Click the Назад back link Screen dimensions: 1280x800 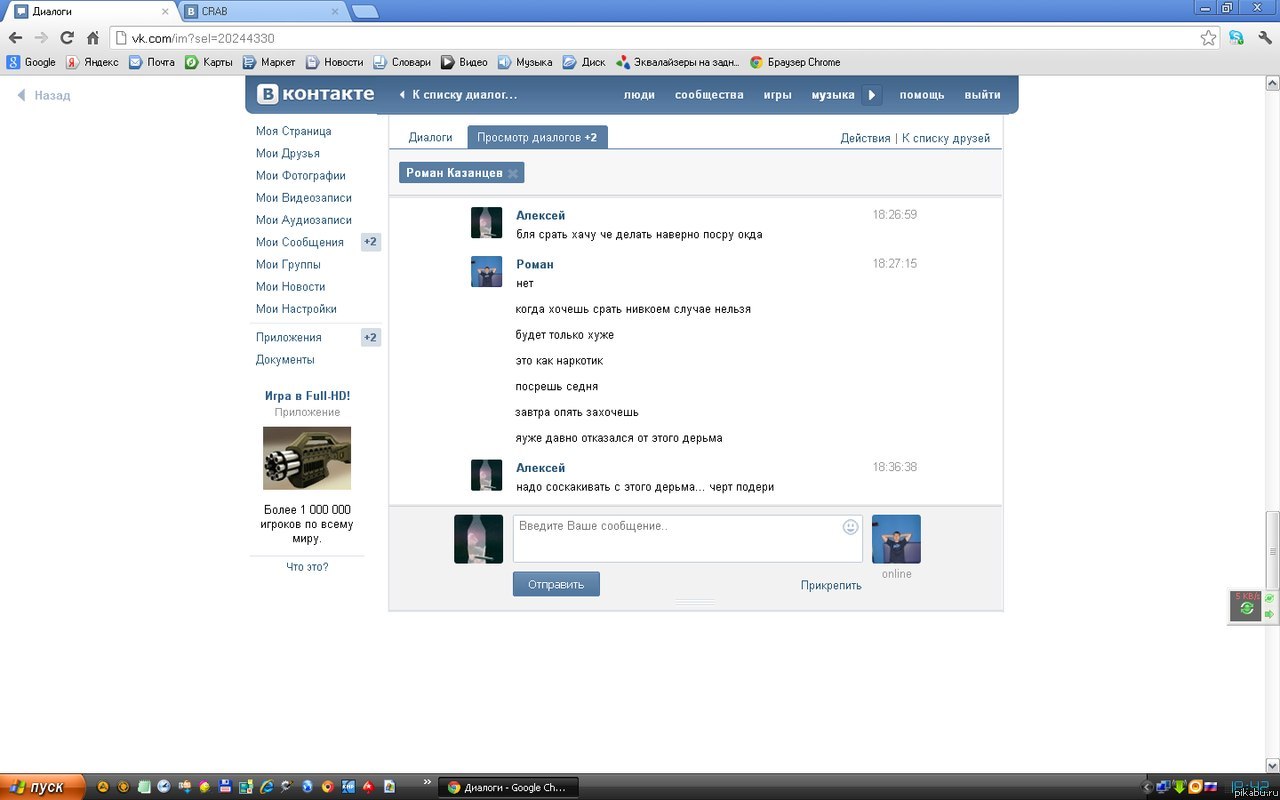click(43, 96)
